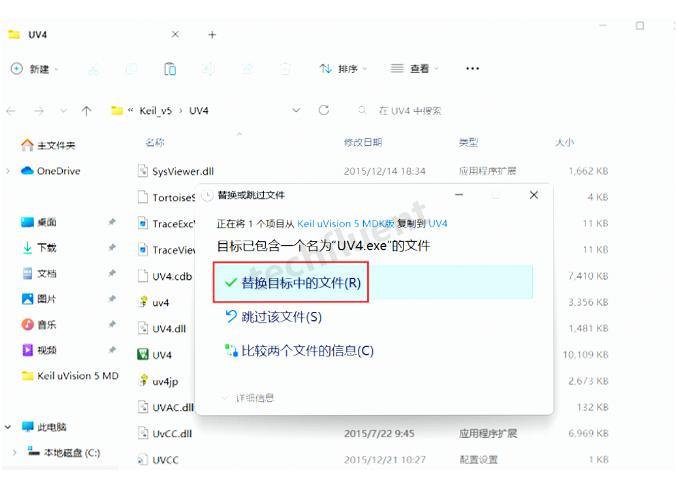This screenshot has width=677, height=488.
Task: Expand More details (详细信息) in dialog
Action: pos(248,398)
